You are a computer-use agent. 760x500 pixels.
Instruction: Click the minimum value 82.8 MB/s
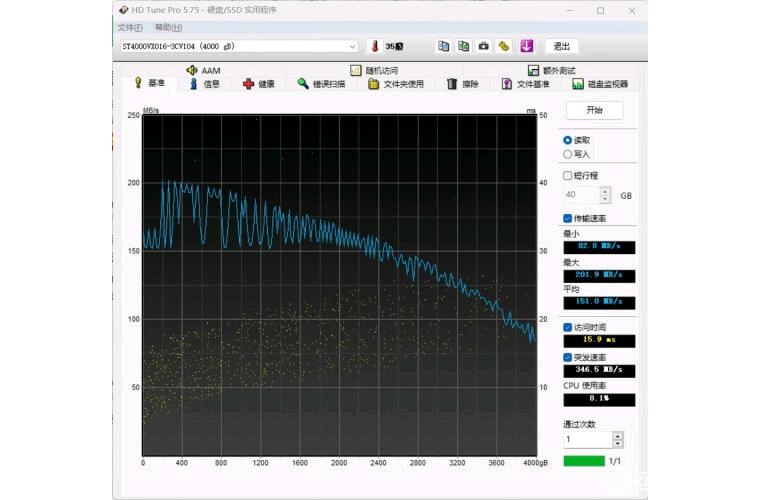click(x=599, y=247)
